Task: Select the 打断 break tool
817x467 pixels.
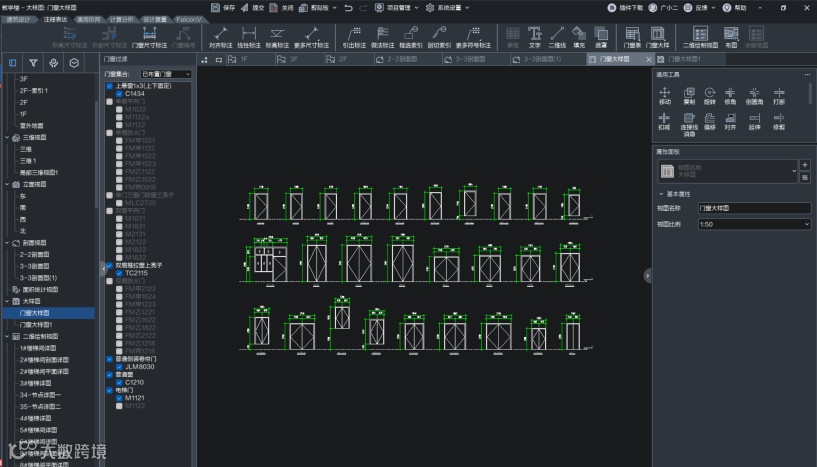Action: (x=779, y=96)
